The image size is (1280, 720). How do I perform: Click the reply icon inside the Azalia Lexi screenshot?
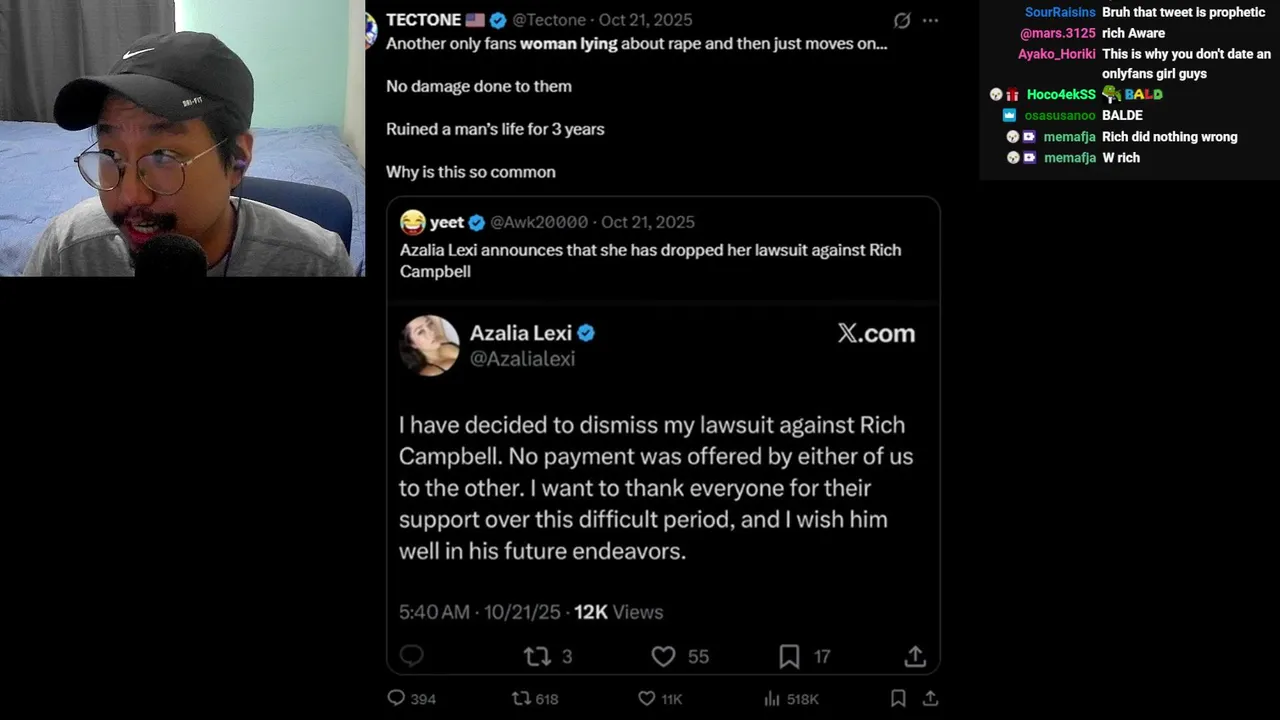pyautogui.click(x=411, y=656)
